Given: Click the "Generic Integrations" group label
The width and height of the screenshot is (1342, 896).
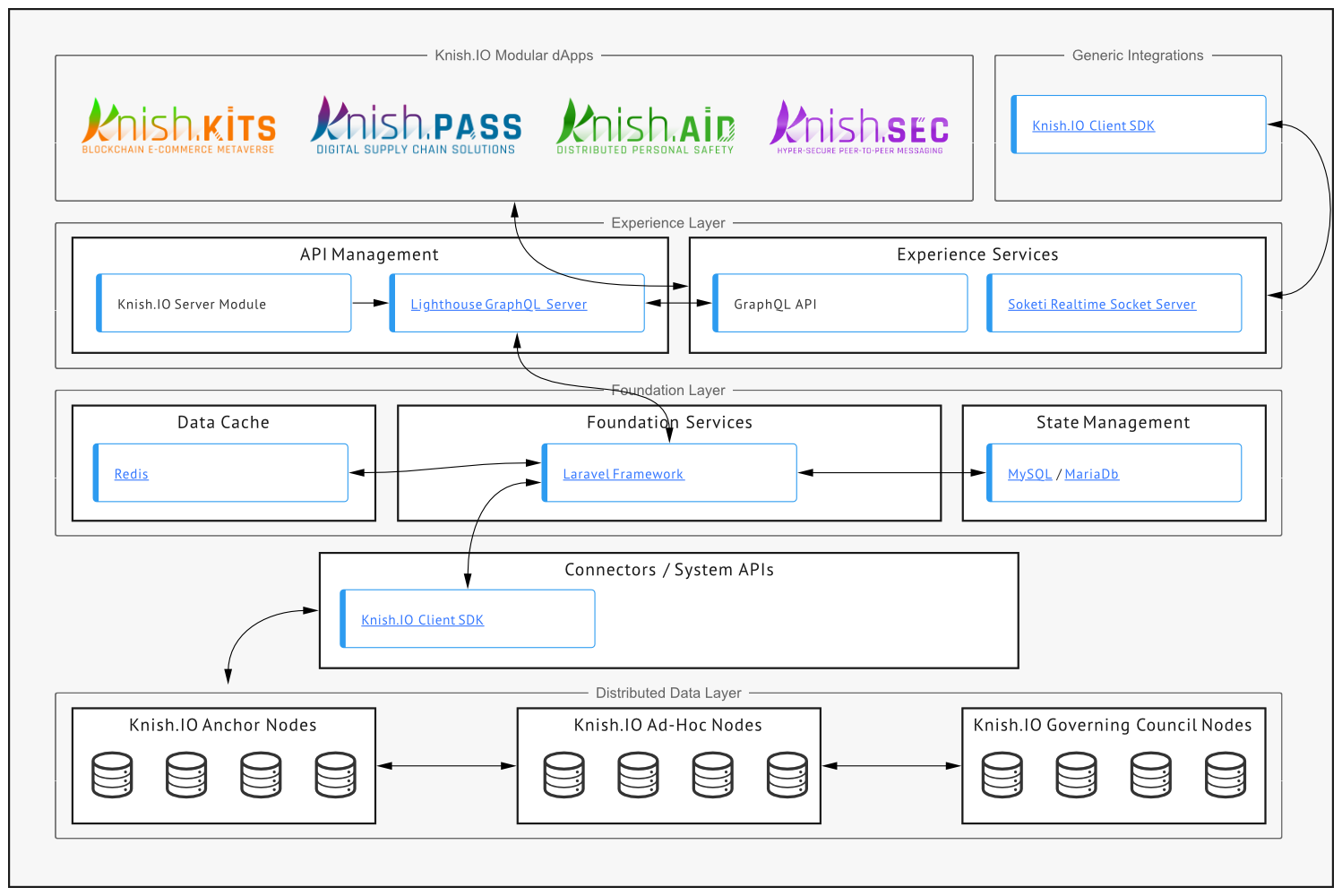Looking at the screenshot, I should [1138, 56].
